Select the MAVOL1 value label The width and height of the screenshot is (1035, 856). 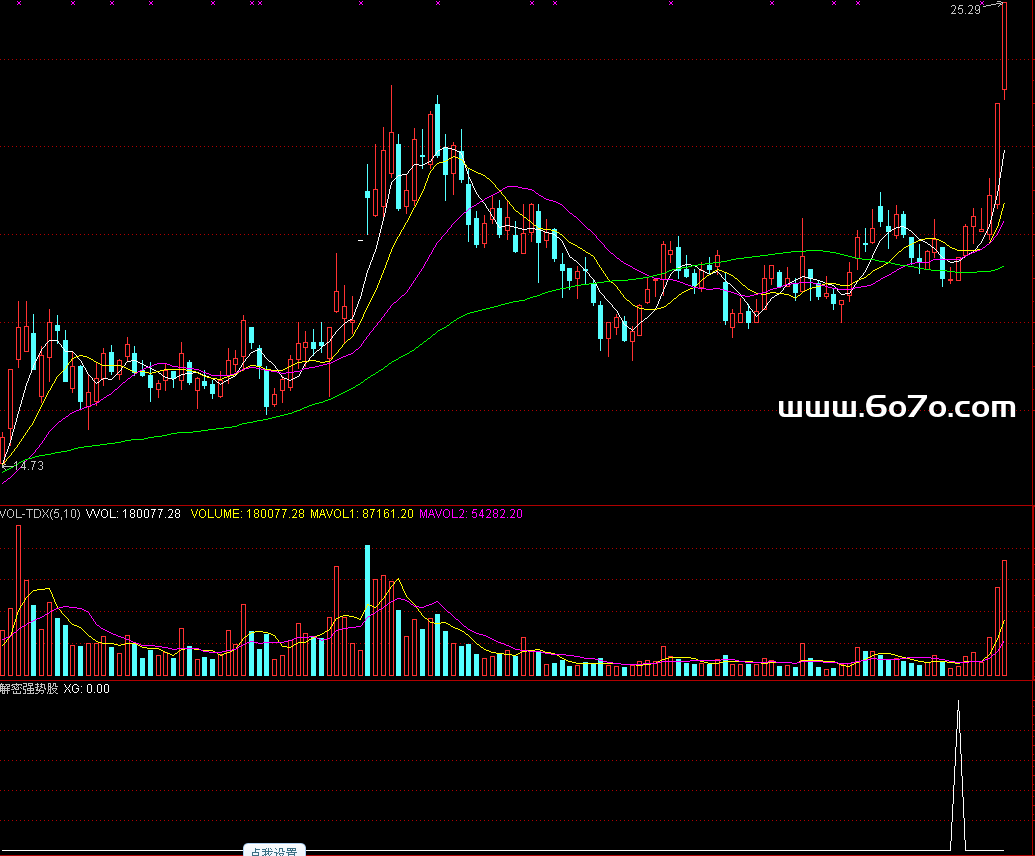pyautogui.click(x=361, y=514)
